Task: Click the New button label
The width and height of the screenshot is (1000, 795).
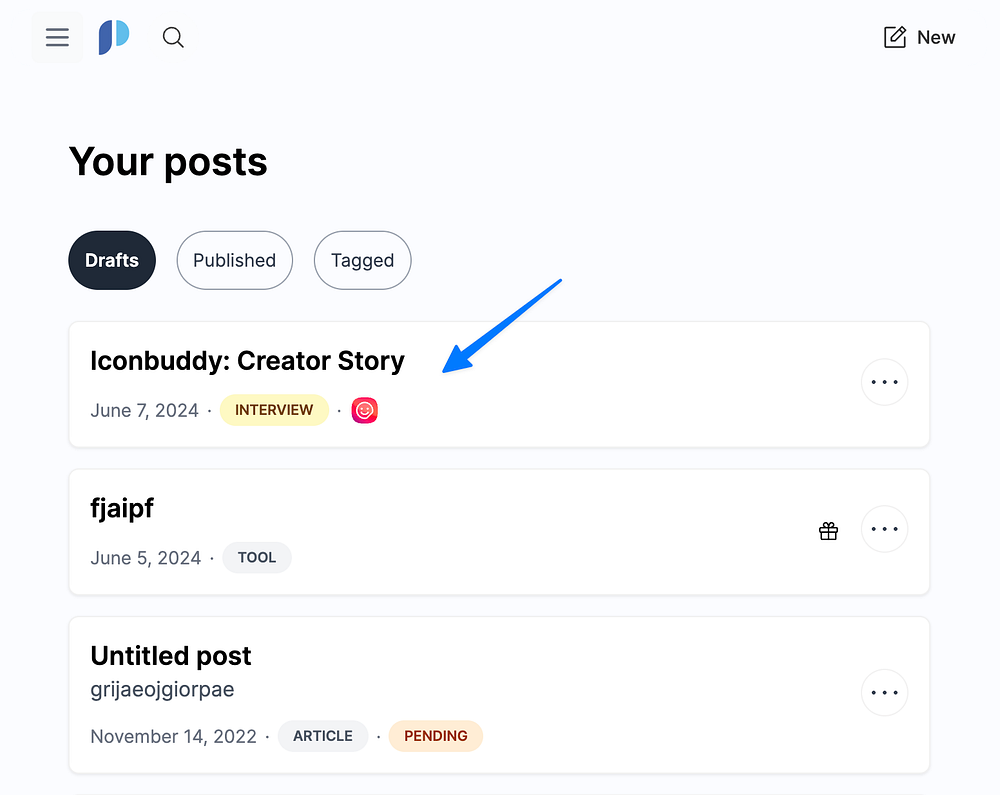Action: [936, 38]
